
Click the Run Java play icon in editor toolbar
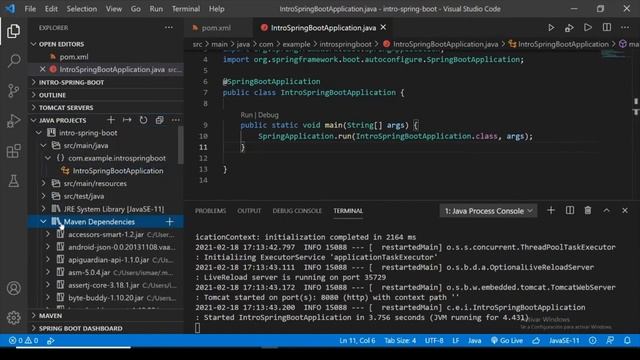(x=551, y=28)
